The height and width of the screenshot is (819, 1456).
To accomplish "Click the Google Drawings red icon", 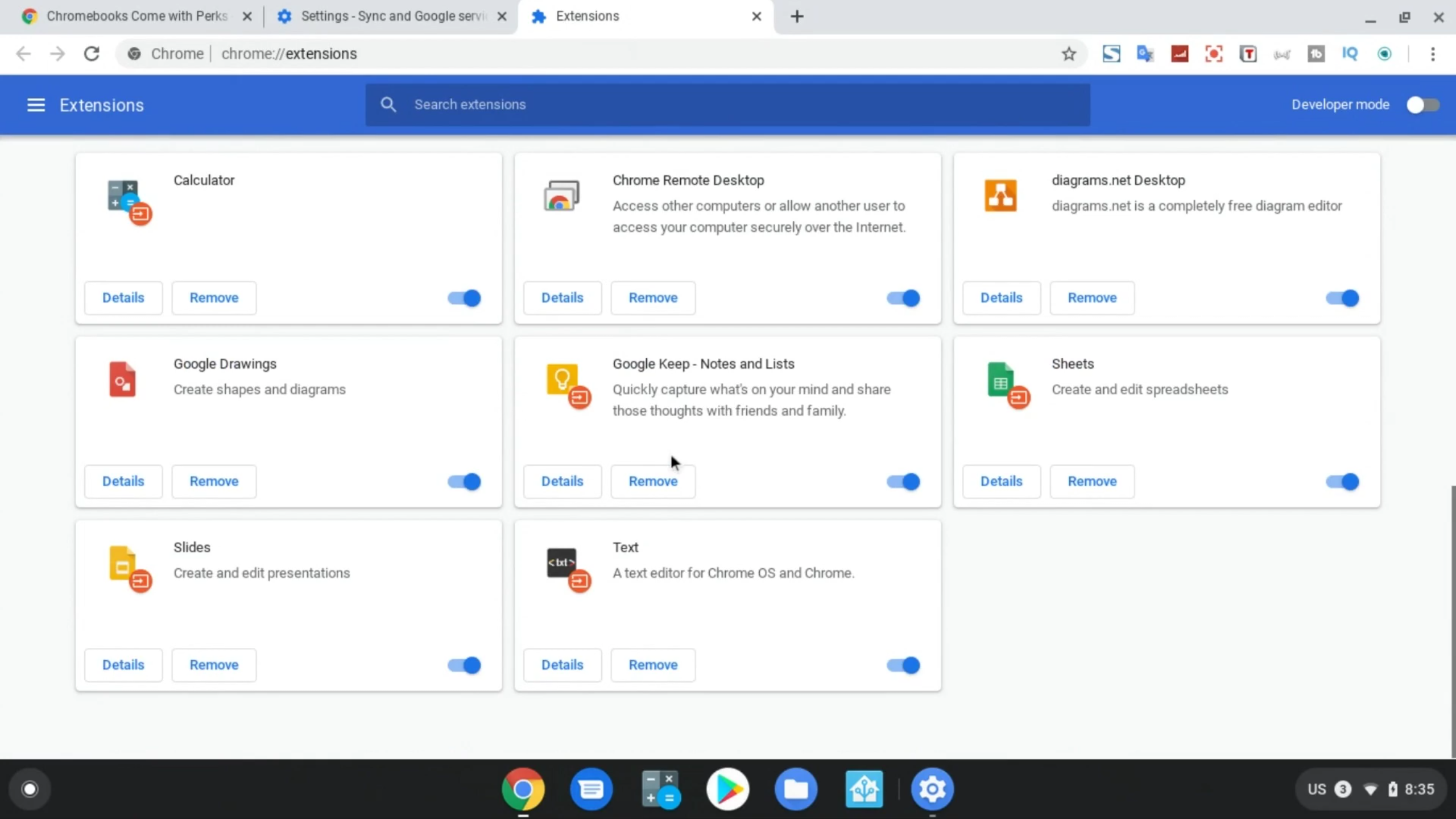I will click(x=122, y=379).
